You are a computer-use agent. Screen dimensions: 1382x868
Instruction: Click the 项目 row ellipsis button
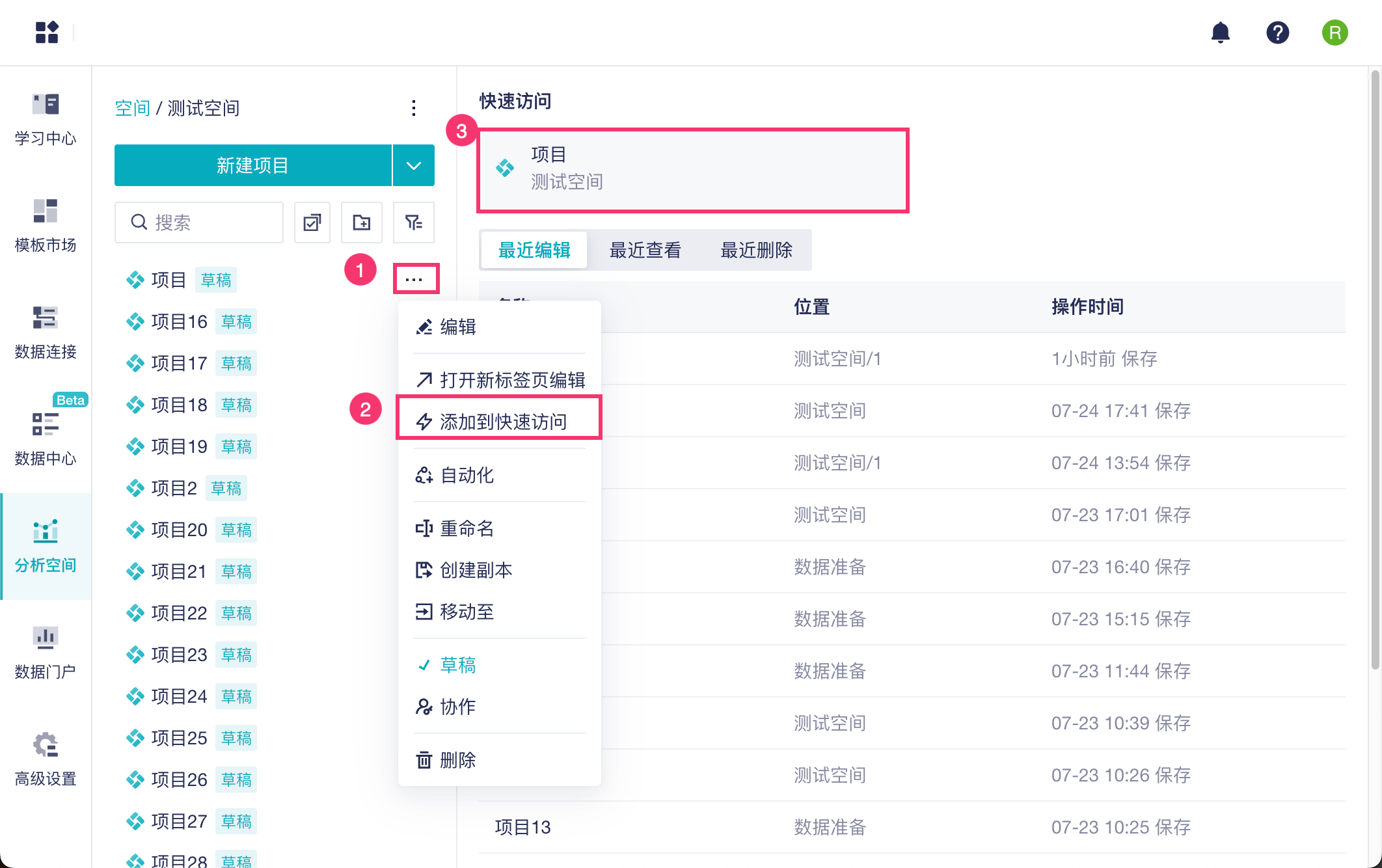414,280
